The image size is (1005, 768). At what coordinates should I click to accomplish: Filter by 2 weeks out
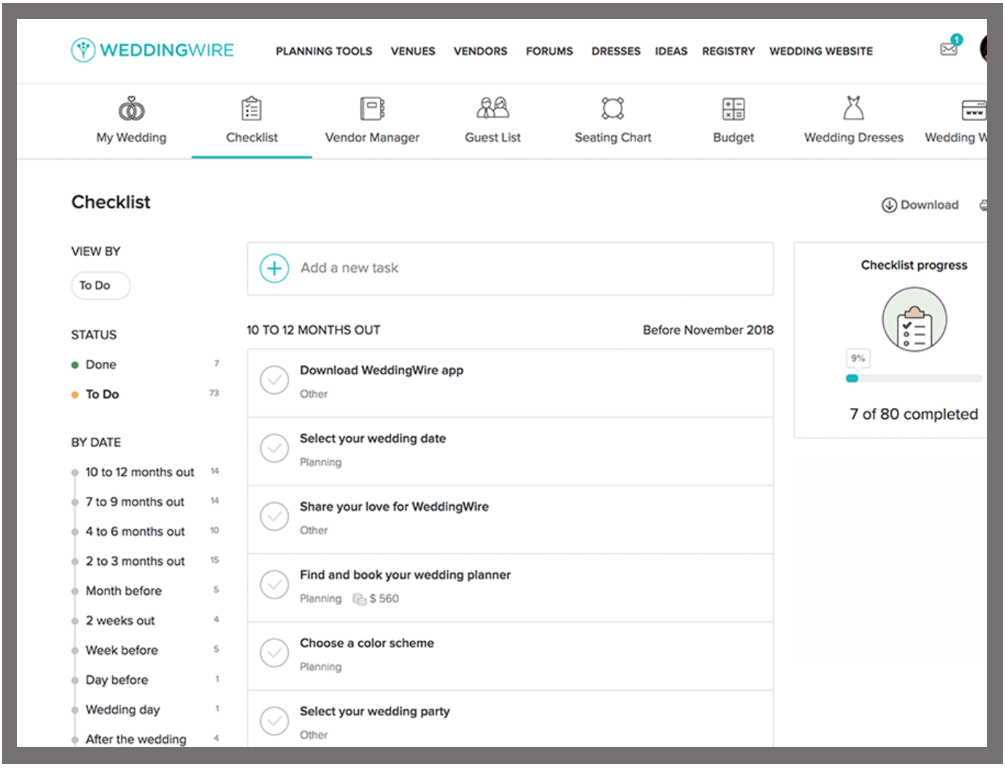(120, 621)
